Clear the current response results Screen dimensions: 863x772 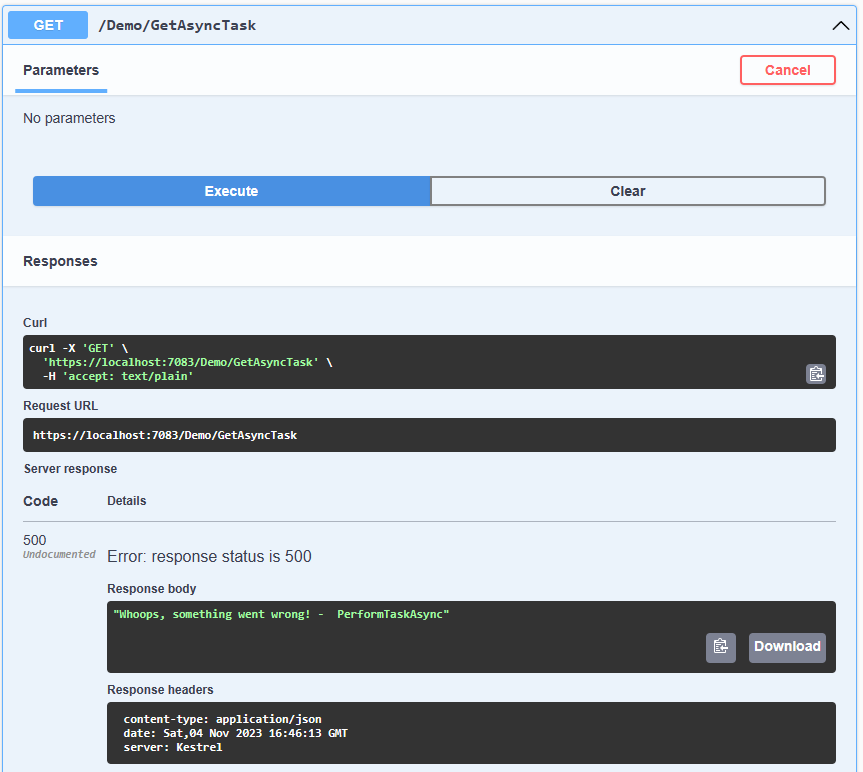click(628, 191)
